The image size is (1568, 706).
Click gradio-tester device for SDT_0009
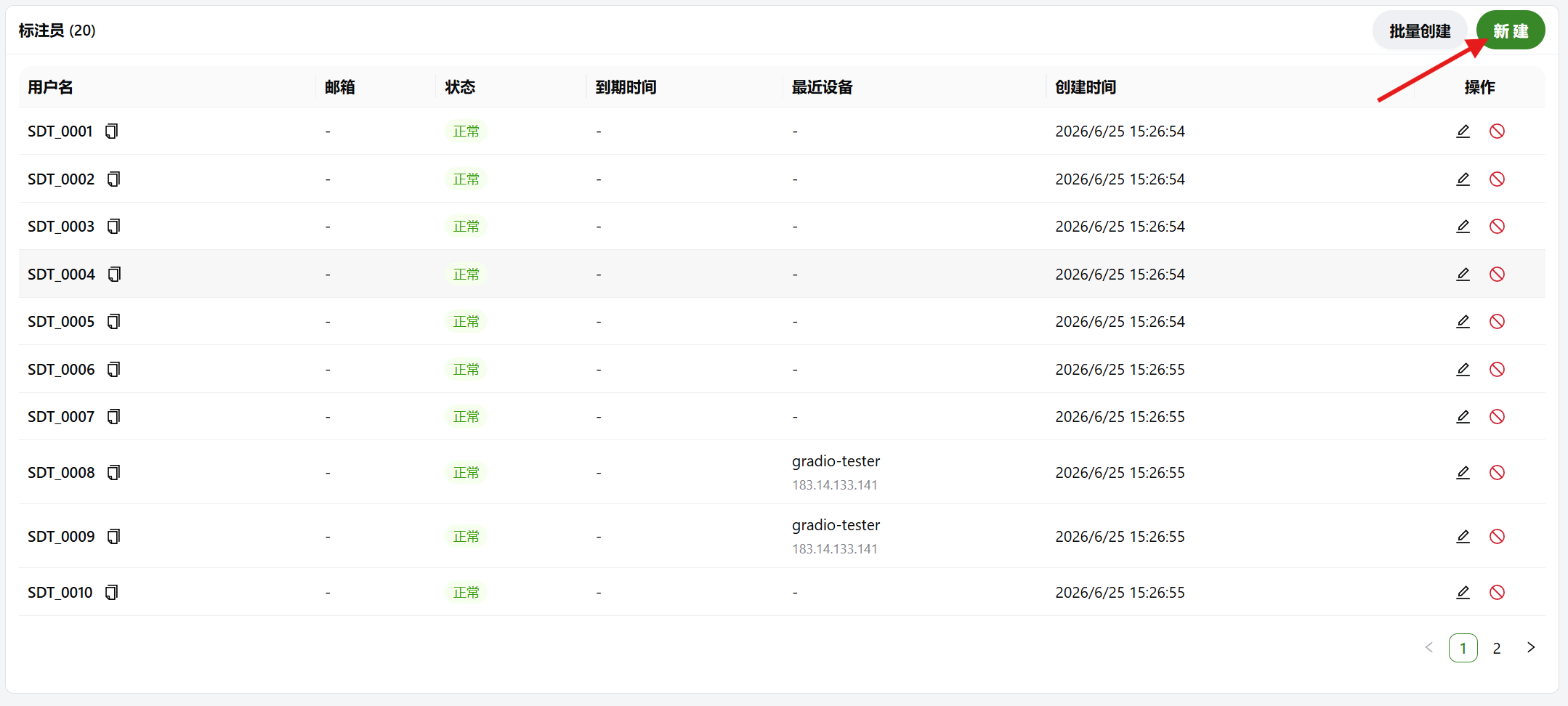[836, 525]
